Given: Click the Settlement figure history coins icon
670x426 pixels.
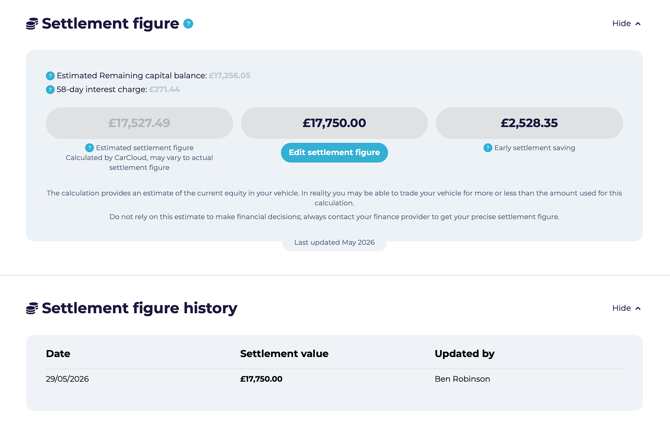Looking at the screenshot, I should pyautogui.click(x=32, y=308).
